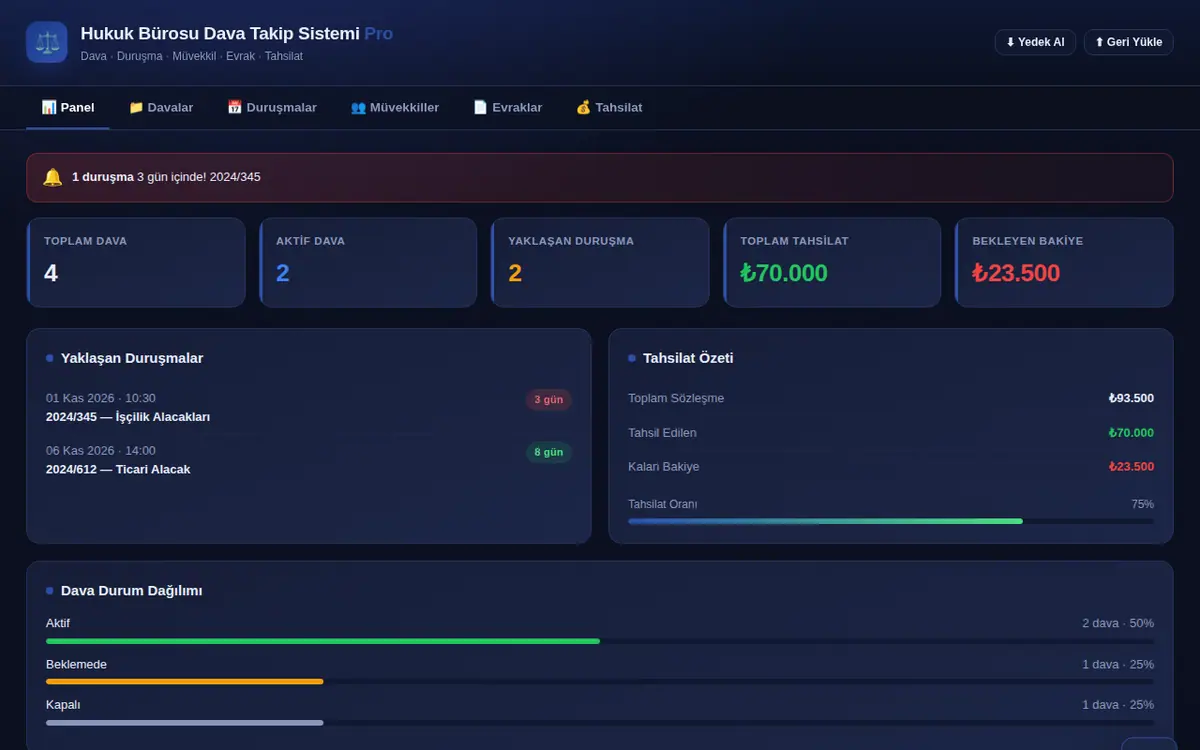Click the orange Beklemede distribution bar
This screenshot has width=1200, height=750.
(x=185, y=682)
